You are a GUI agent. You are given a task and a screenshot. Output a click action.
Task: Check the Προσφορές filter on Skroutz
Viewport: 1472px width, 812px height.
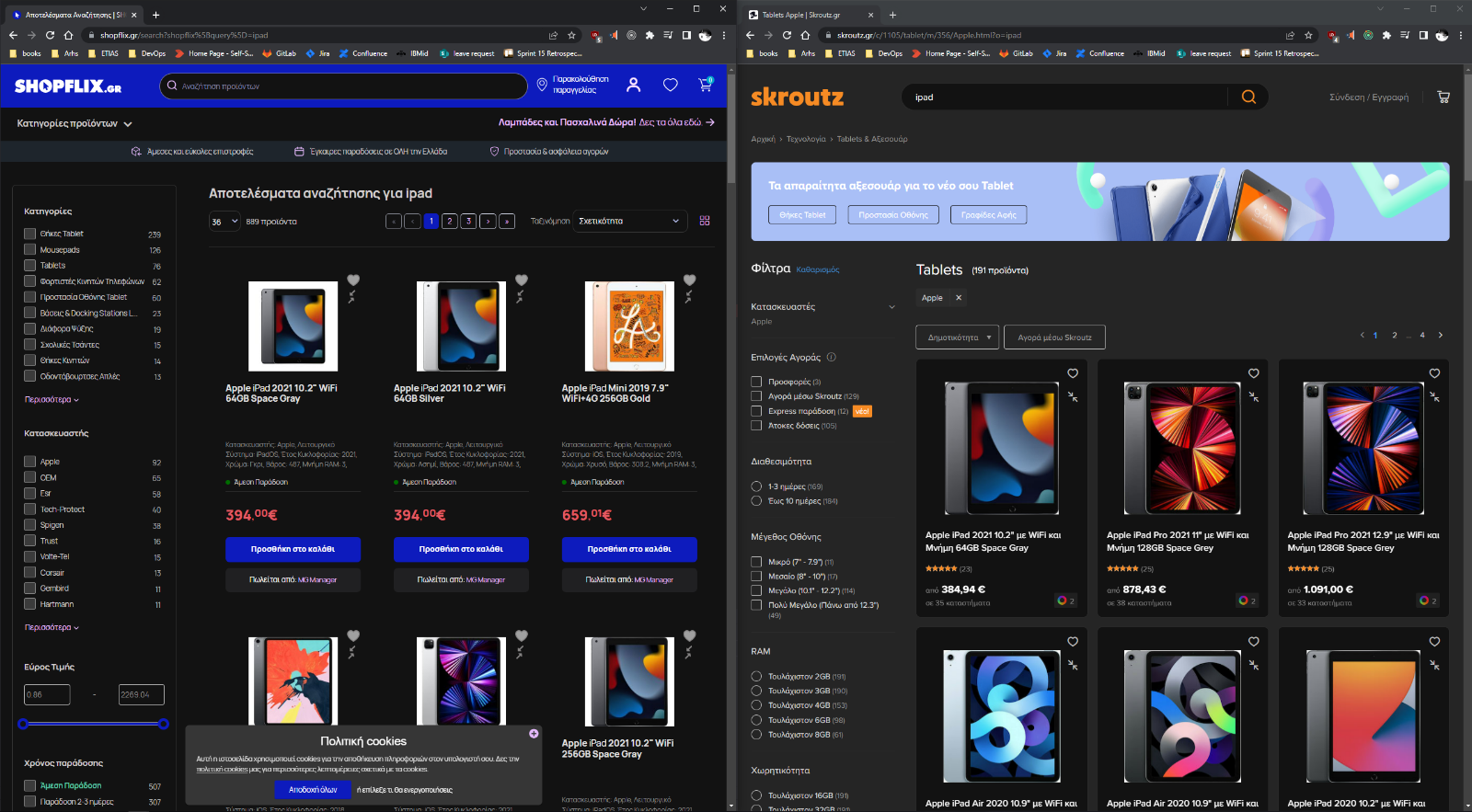coord(756,382)
